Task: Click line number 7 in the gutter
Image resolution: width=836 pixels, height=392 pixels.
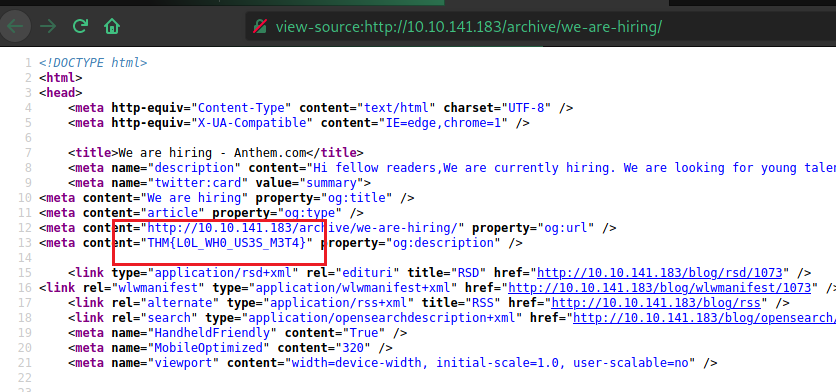Action: (x=29, y=153)
